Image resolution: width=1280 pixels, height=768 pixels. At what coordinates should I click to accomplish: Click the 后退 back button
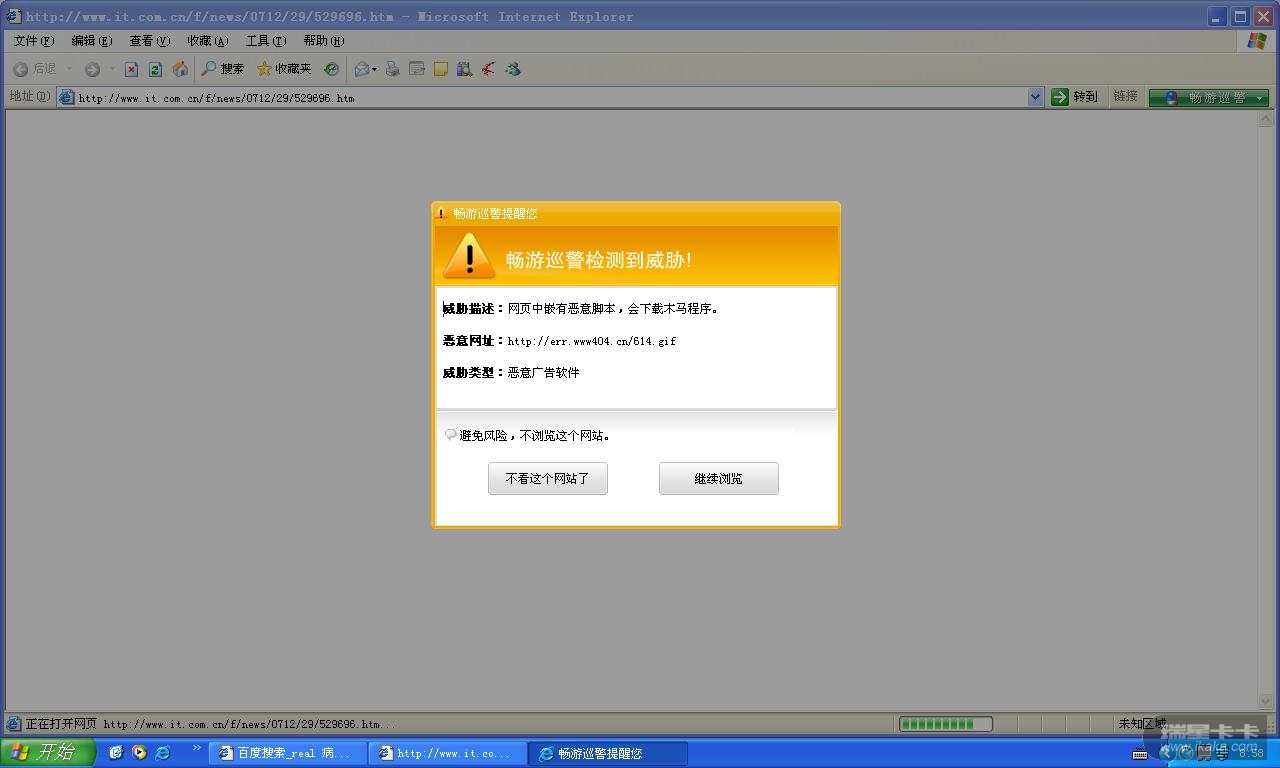(x=35, y=69)
